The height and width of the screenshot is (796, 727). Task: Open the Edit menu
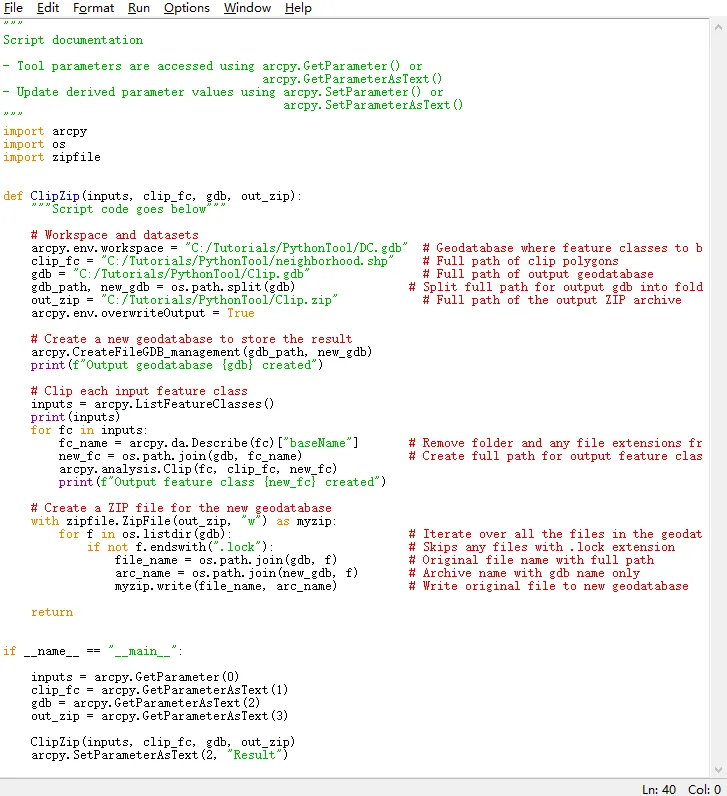[x=48, y=8]
